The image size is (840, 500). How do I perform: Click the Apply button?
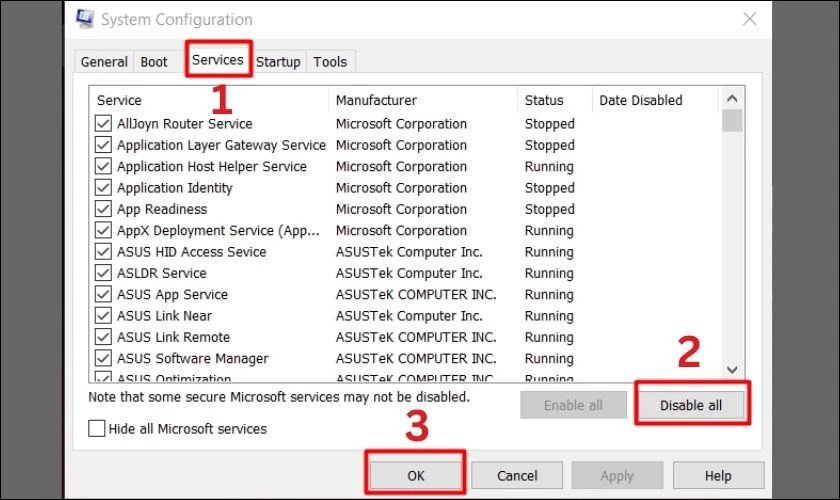click(x=617, y=475)
